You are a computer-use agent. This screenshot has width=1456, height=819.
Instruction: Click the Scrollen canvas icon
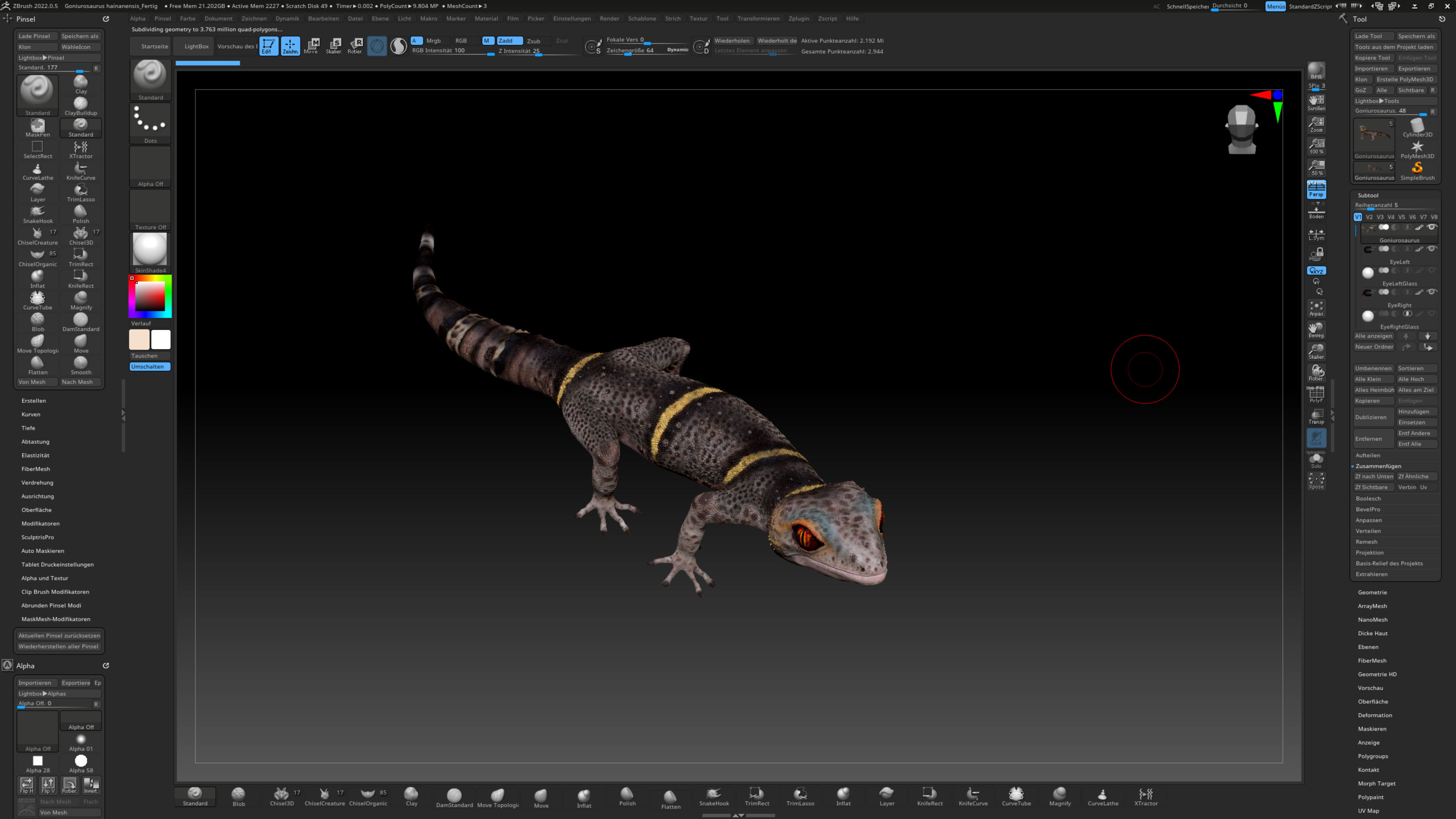pyautogui.click(x=1316, y=103)
